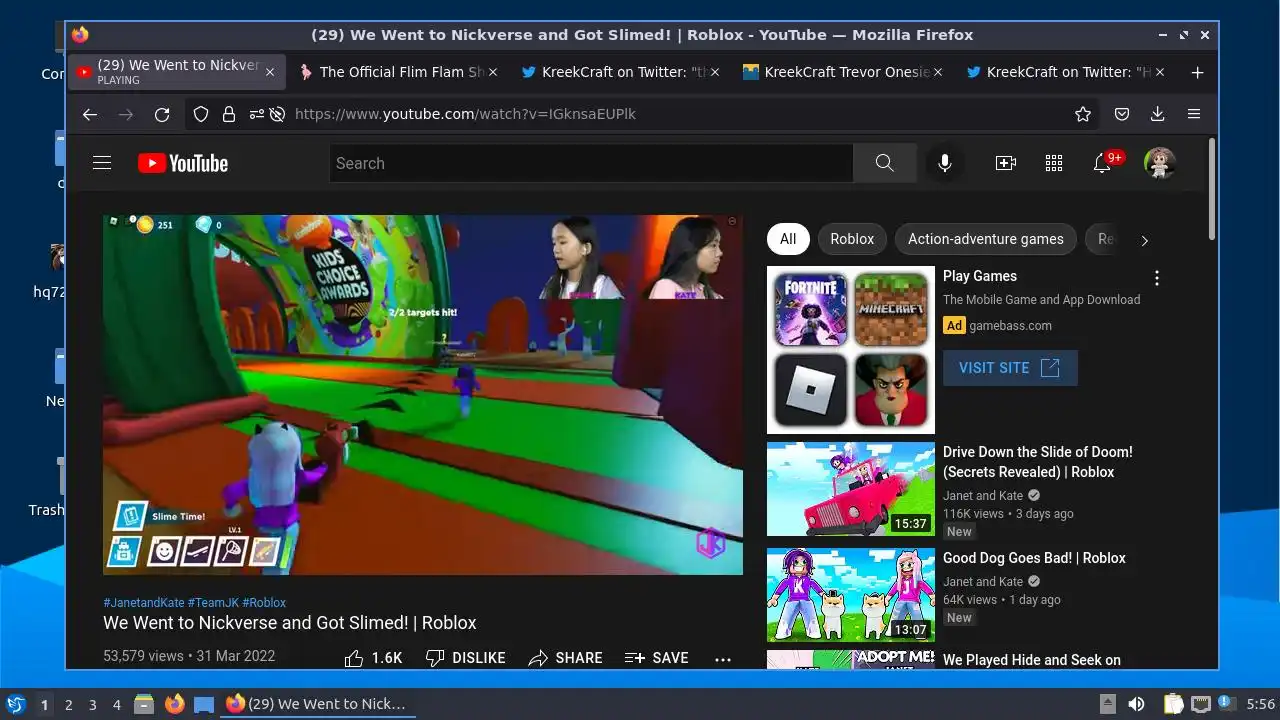Open the taskbar start menu

tap(16, 704)
